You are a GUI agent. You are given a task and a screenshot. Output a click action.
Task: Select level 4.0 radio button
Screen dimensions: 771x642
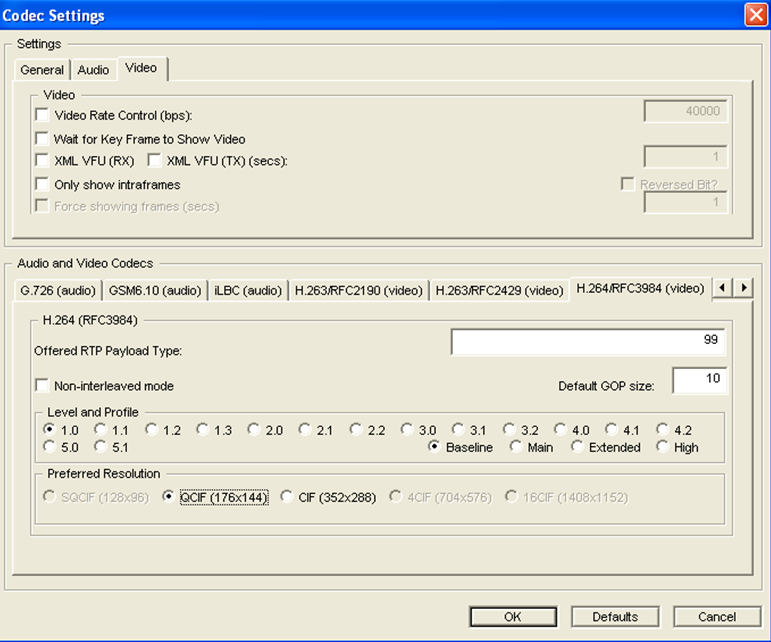click(x=561, y=429)
